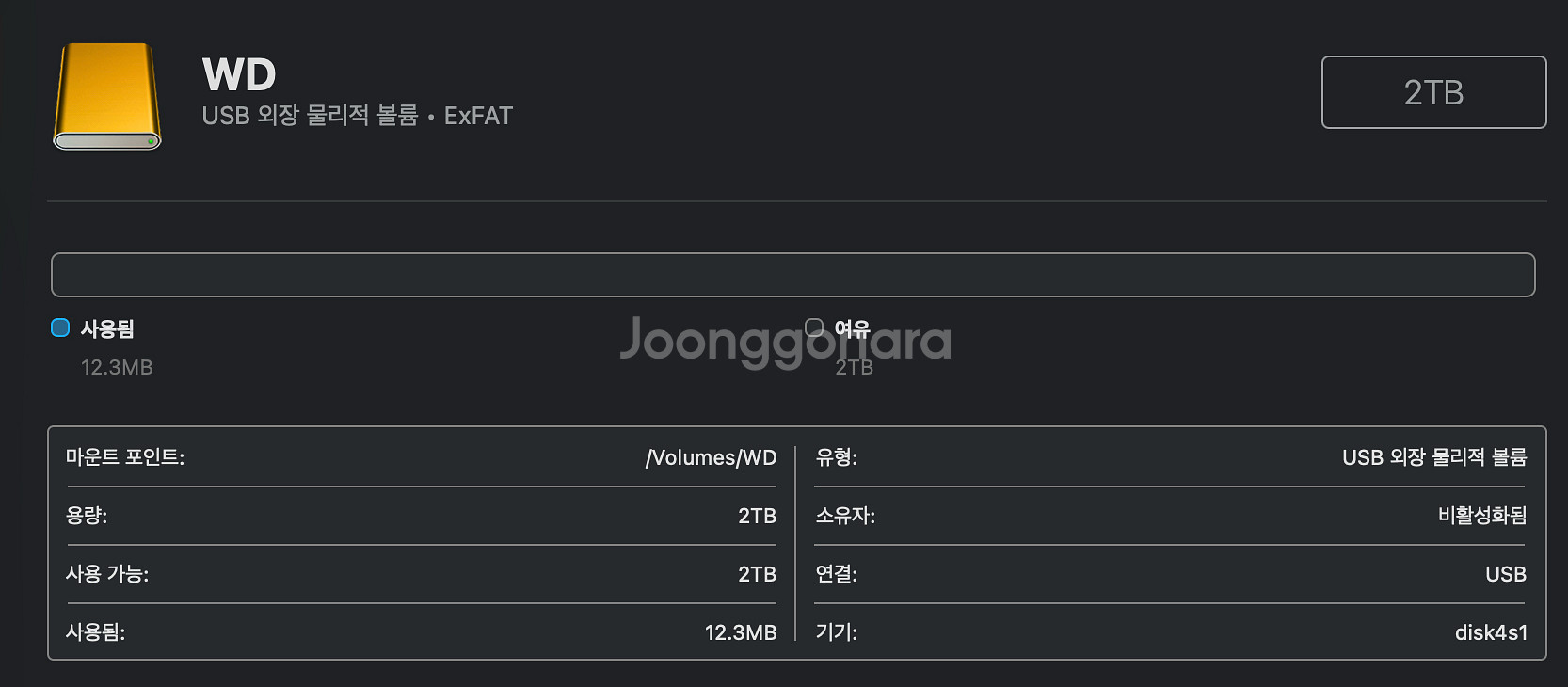Click the 2TB free value under legend

coord(855,367)
